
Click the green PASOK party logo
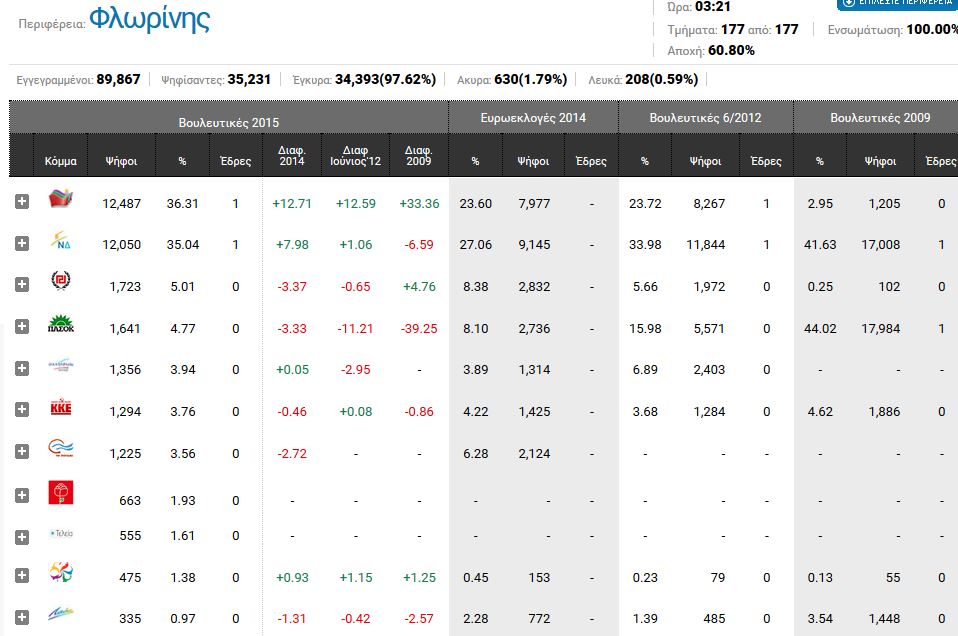click(61, 326)
